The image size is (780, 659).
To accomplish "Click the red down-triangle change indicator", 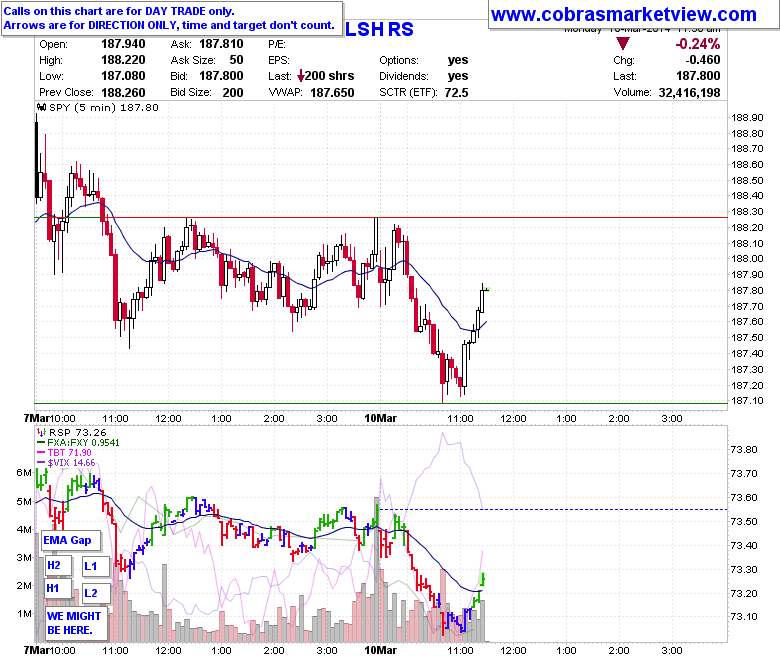I will tap(623, 44).
